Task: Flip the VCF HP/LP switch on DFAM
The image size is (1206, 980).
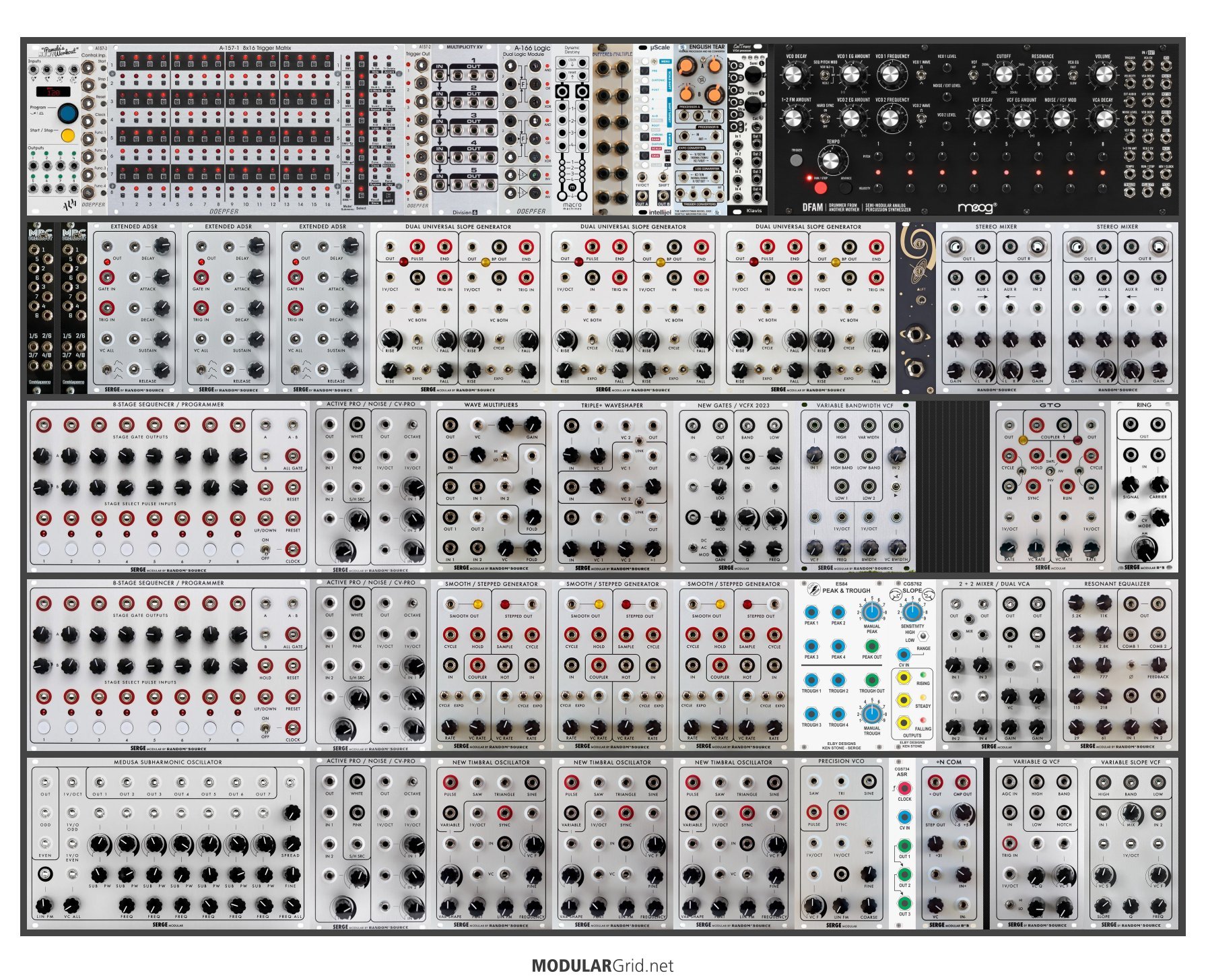Action: pyautogui.click(x=974, y=75)
